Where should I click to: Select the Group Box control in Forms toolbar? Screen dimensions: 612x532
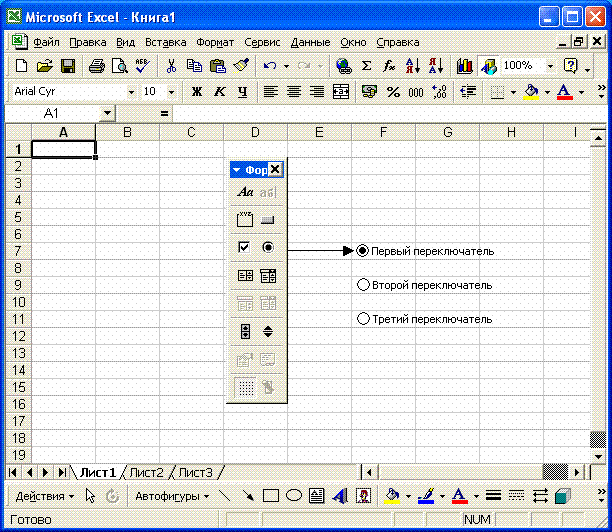click(245, 219)
